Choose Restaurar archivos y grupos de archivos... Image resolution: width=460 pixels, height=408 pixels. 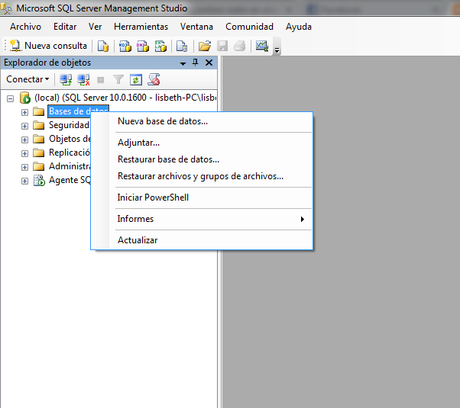coord(202,176)
